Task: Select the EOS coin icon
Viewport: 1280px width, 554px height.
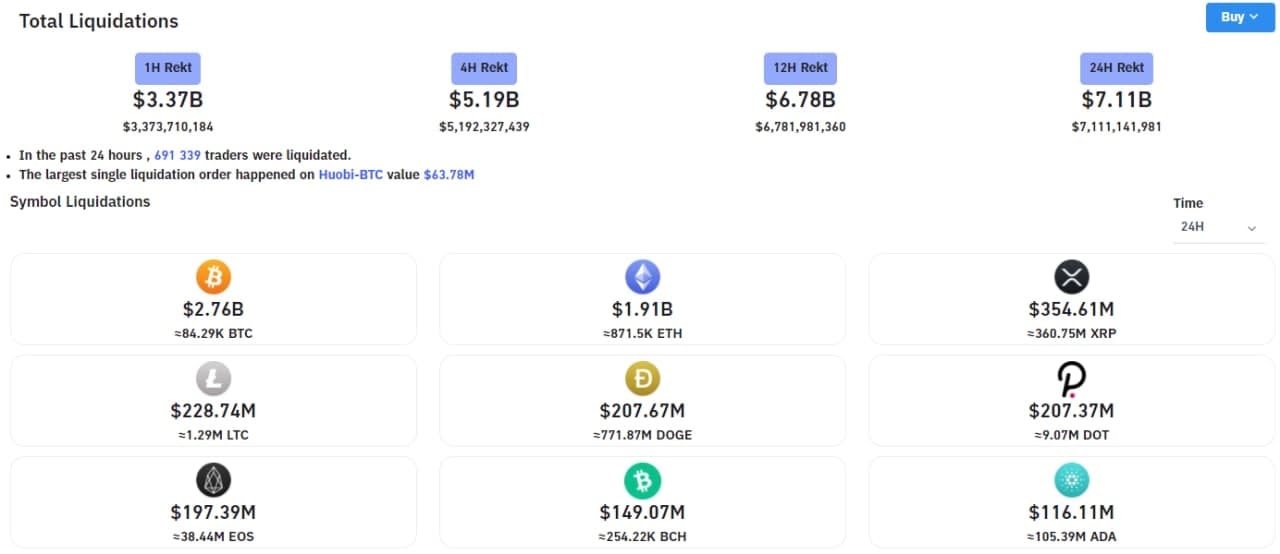Action: (213, 481)
